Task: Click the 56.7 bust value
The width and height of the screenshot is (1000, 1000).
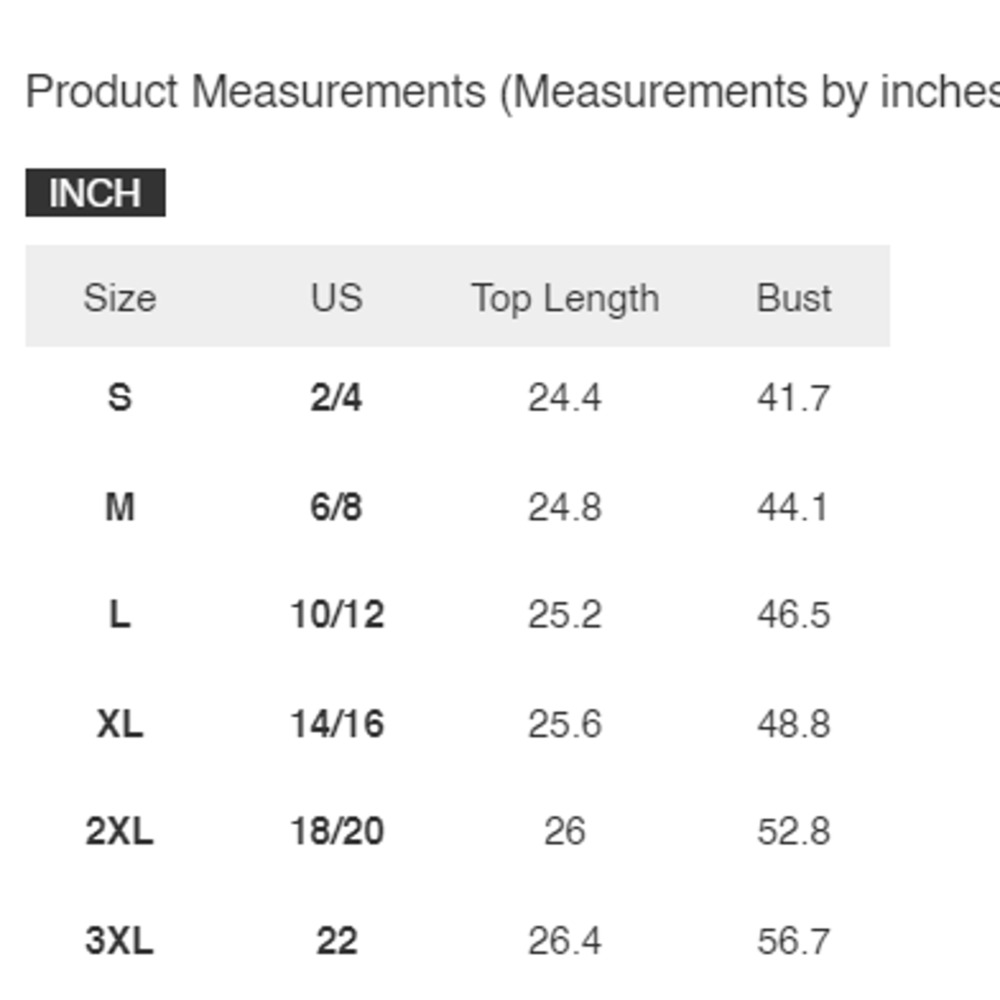Action: [x=793, y=941]
